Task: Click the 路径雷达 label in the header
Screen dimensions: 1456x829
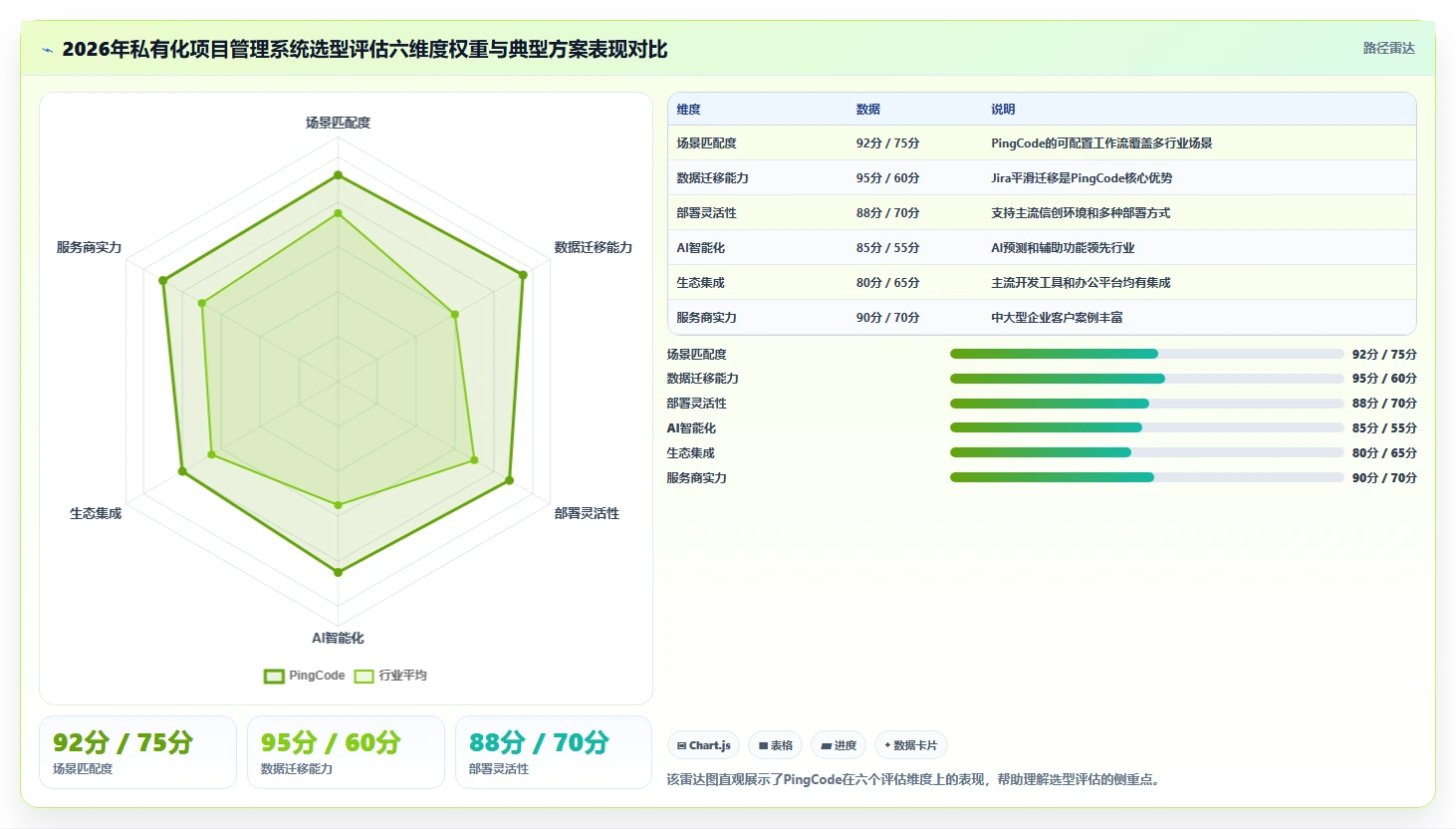Action: pyautogui.click(x=1388, y=48)
